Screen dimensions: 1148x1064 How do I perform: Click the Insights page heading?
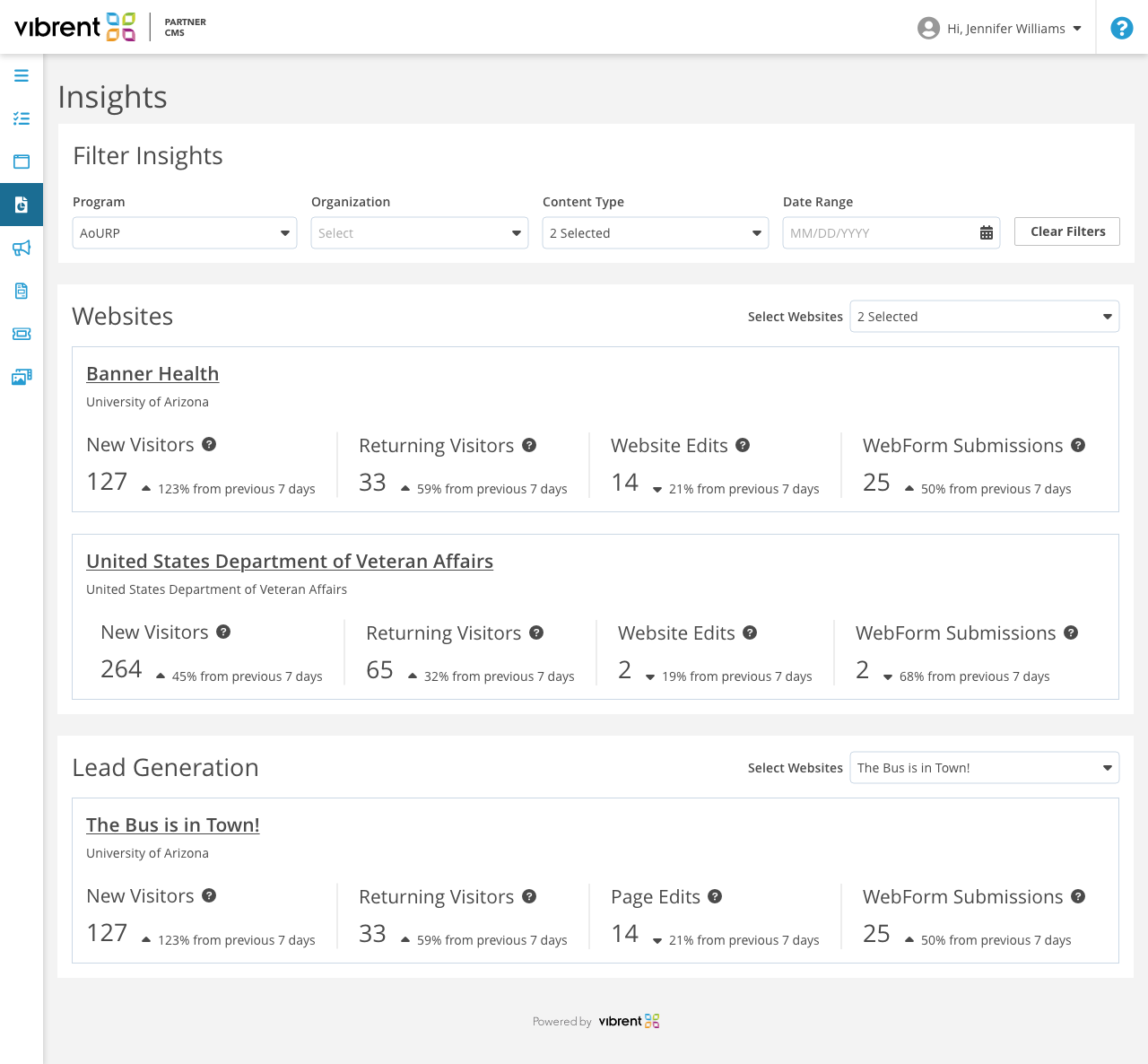(x=113, y=97)
